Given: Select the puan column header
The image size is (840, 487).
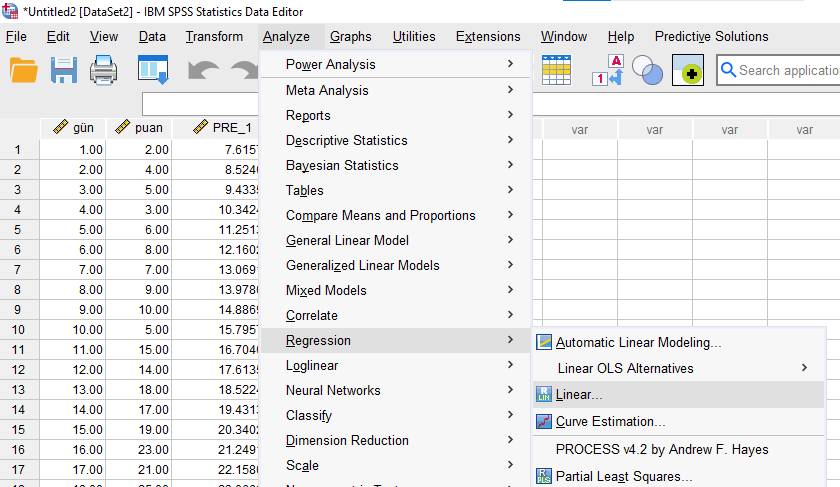Looking at the screenshot, I should (x=143, y=128).
